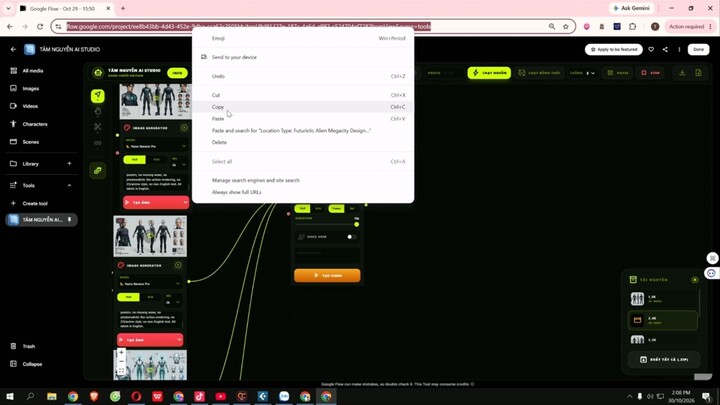720x405 pixels.
Task: Click the red Stop button
Action: [650, 73]
